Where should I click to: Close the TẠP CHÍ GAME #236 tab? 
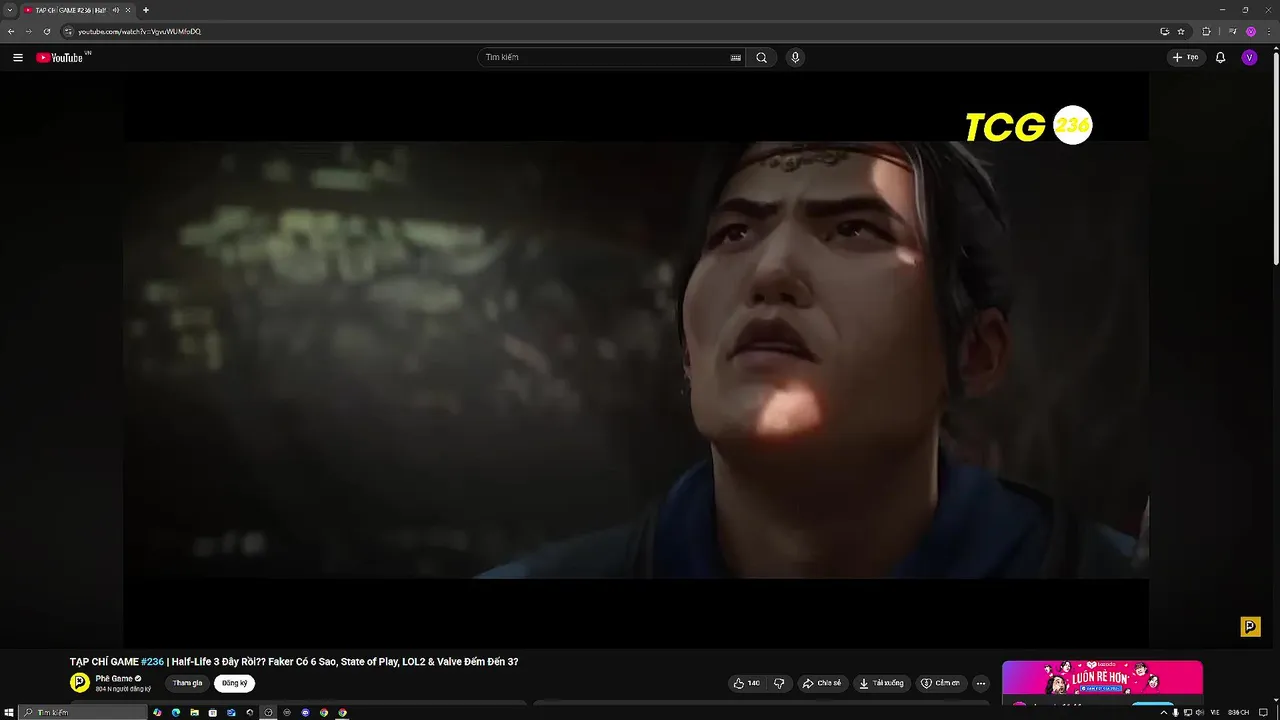point(128,10)
